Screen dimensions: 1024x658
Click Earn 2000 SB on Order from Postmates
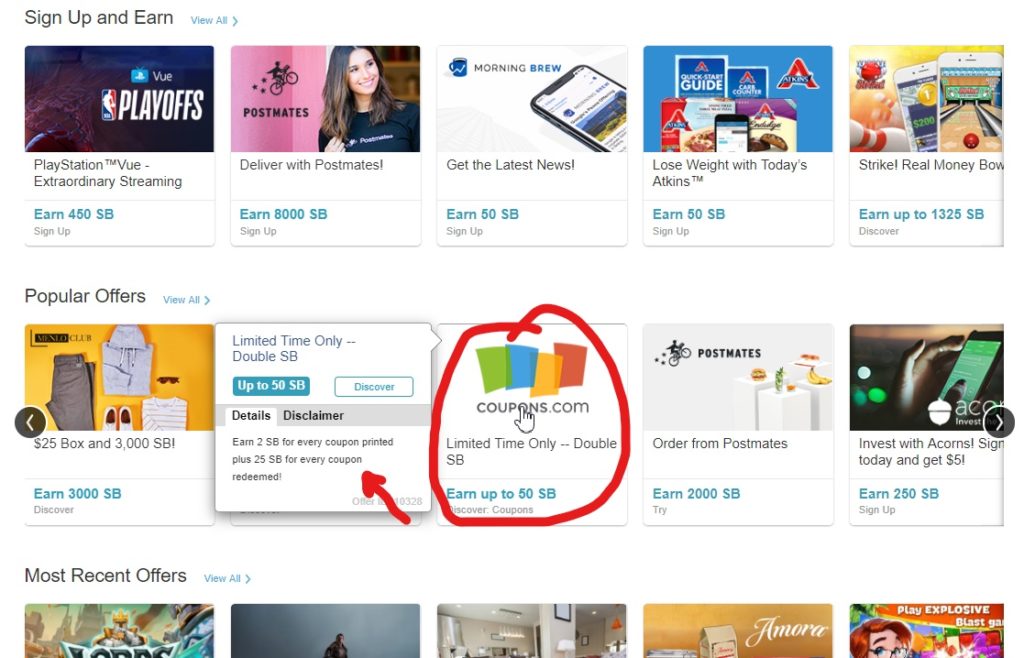pyautogui.click(x=696, y=494)
